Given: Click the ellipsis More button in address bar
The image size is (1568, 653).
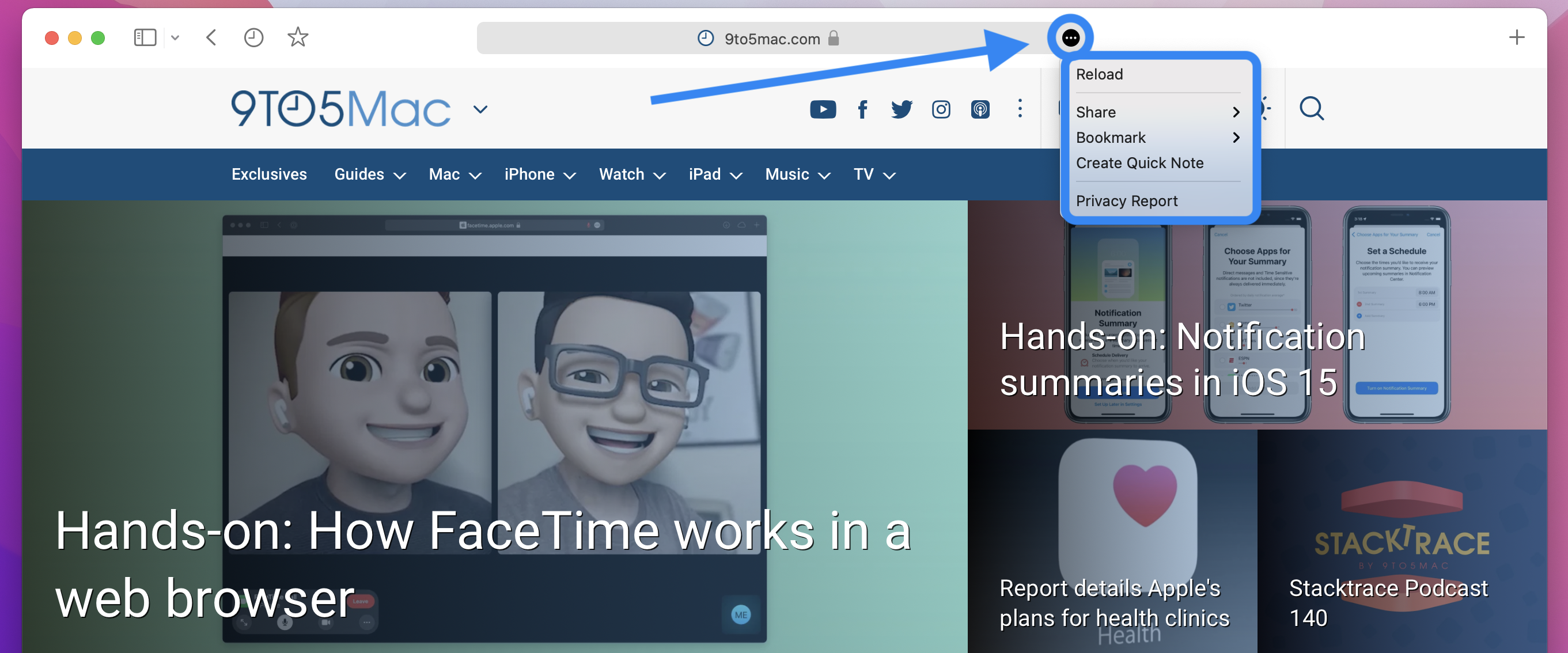Looking at the screenshot, I should [x=1070, y=38].
